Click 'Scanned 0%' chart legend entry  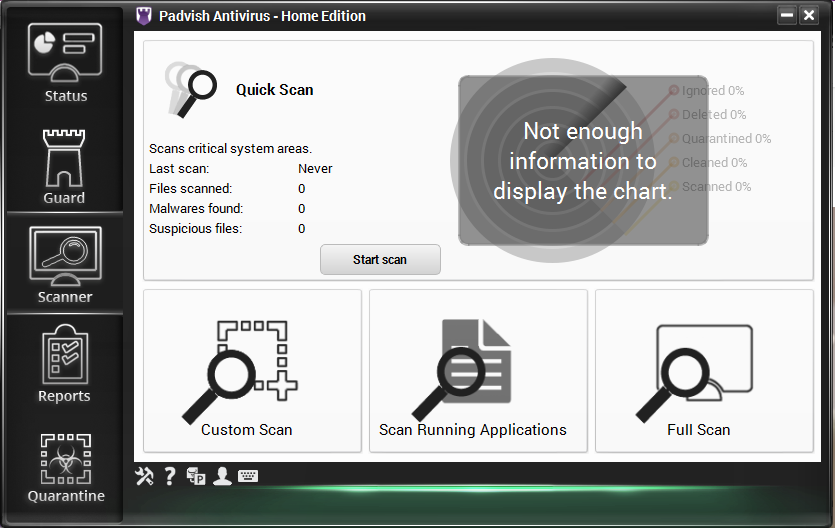click(x=710, y=186)
